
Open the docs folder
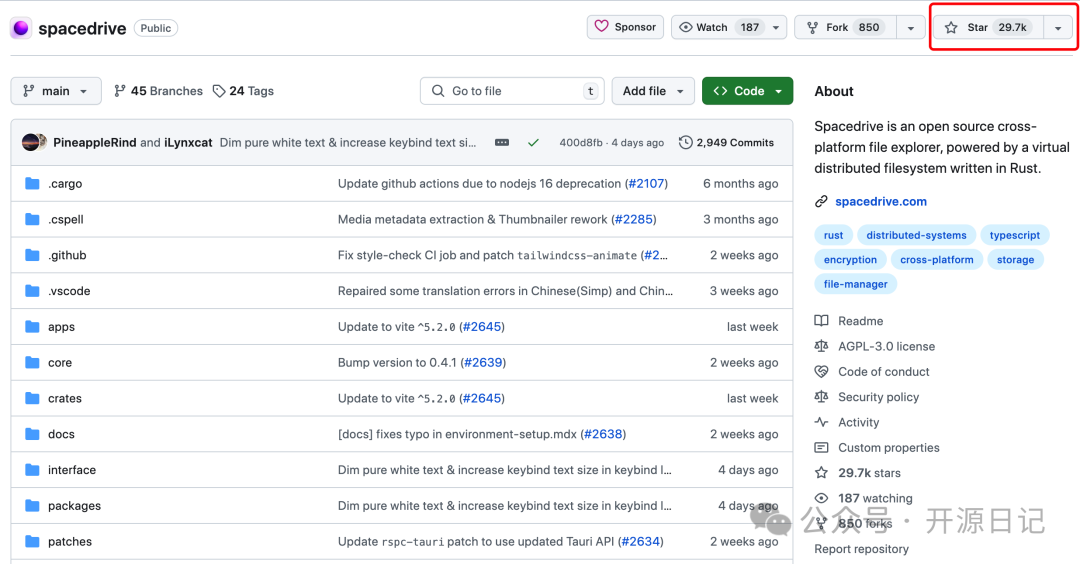click(61, 434)
